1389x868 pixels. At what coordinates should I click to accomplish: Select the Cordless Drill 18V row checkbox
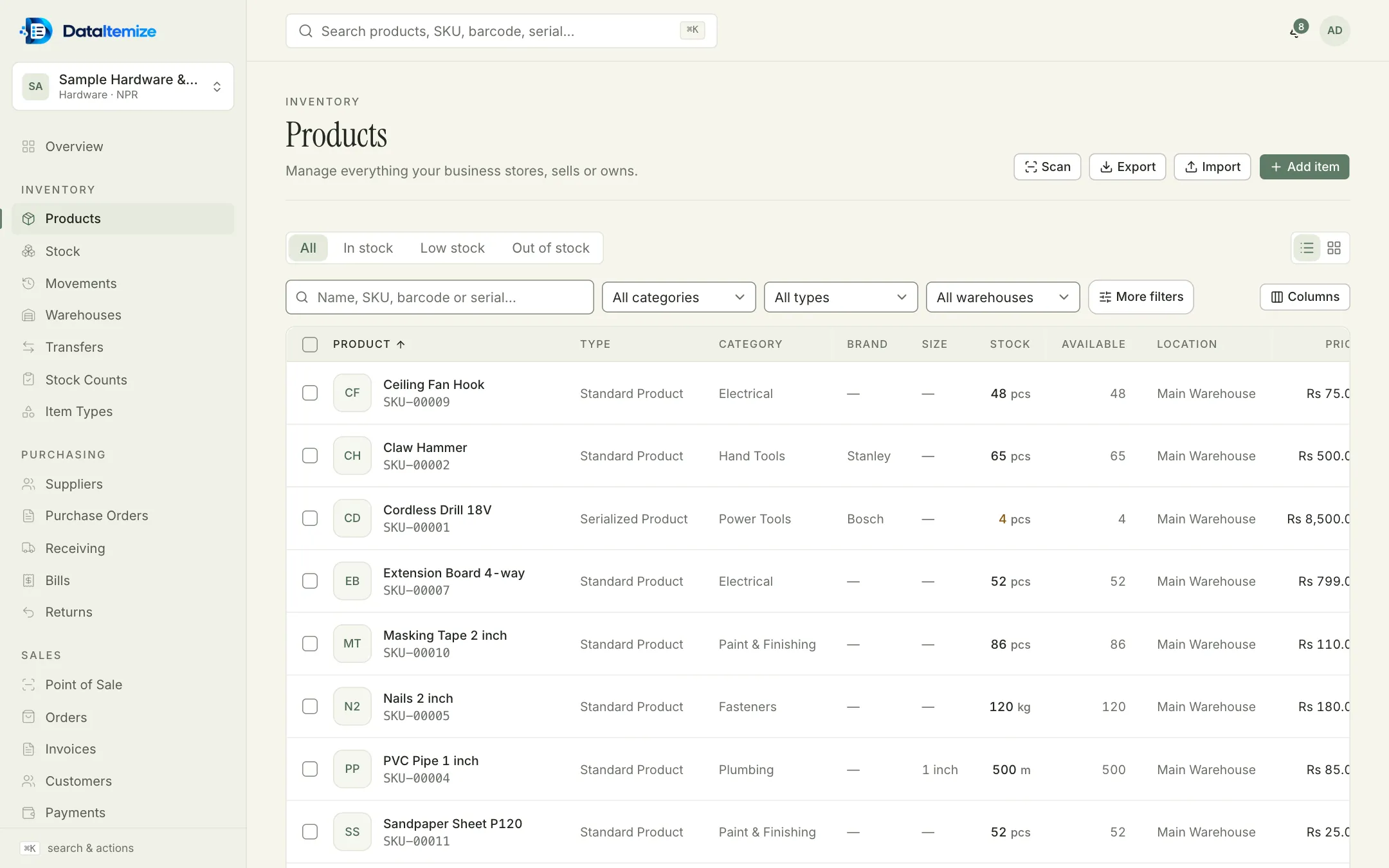coord(310,518)
